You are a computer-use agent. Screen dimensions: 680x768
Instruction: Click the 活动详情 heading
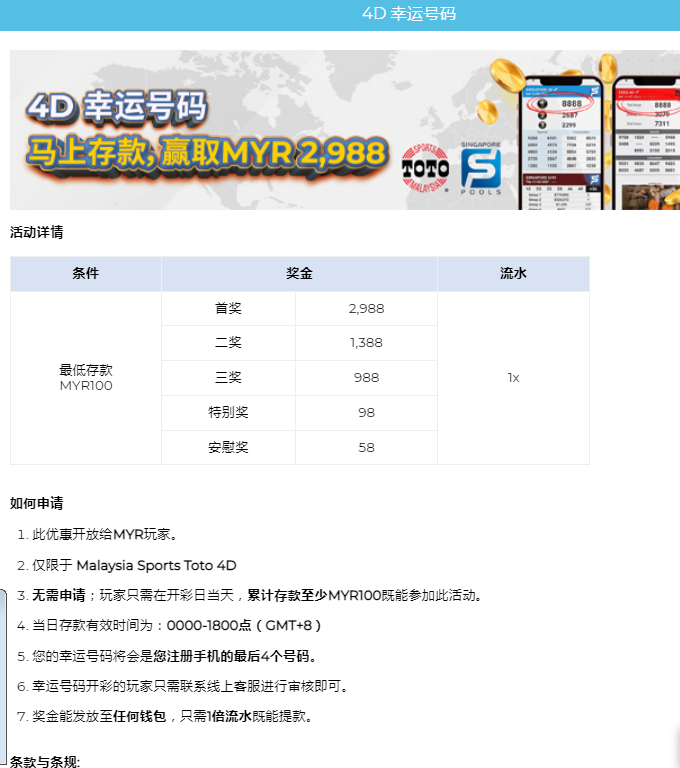(37, 232)
